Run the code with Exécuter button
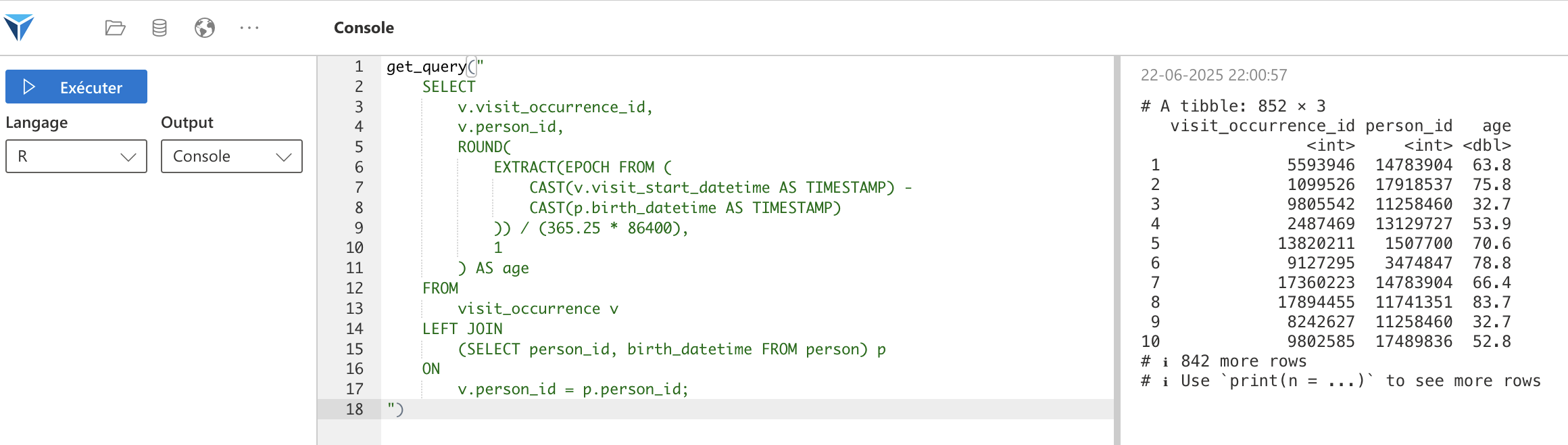Image resolution: width=1568 pixels, height=445 pixels. pos(76,87)
